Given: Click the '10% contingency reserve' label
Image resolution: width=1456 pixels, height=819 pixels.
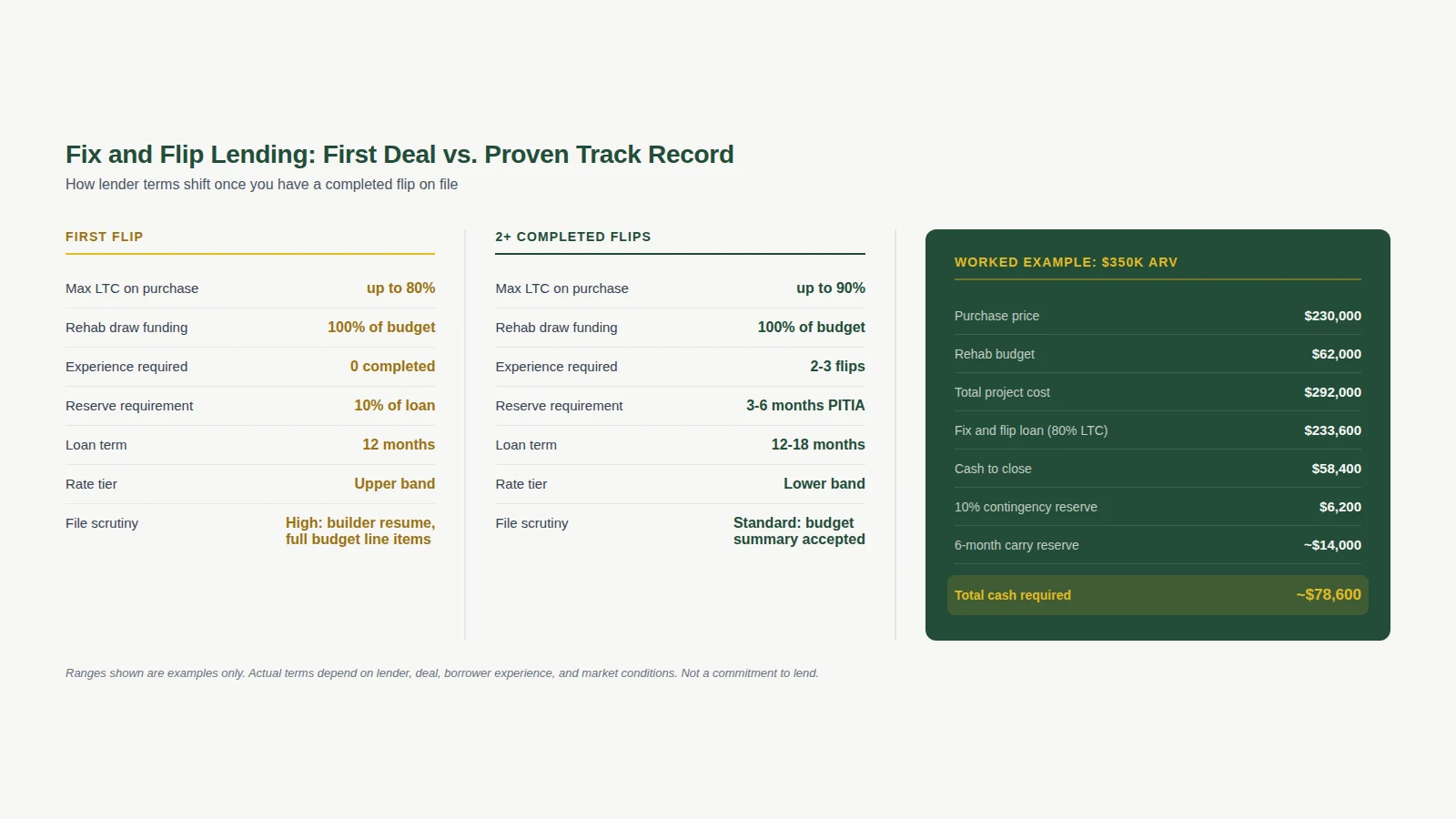Looking at the screenshot, I should coord(1026,507).
